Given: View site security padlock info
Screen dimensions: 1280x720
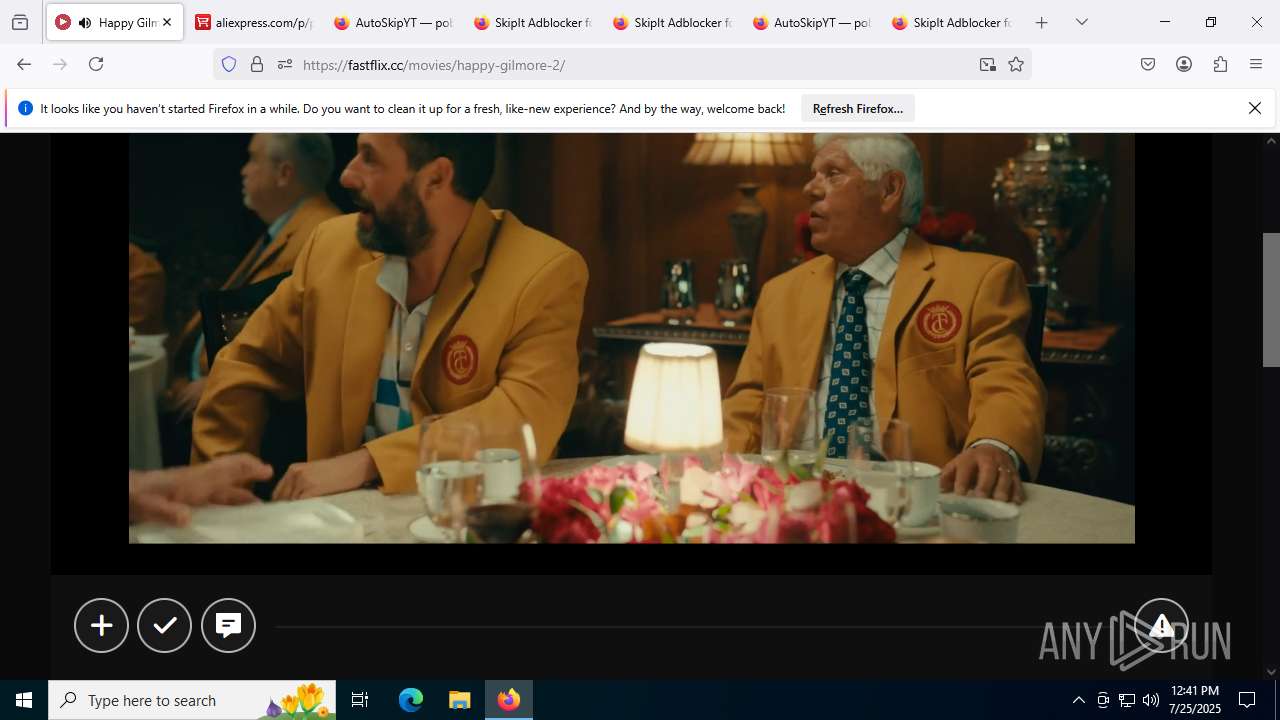Looking at the screenshot, I should pos(257,64).
